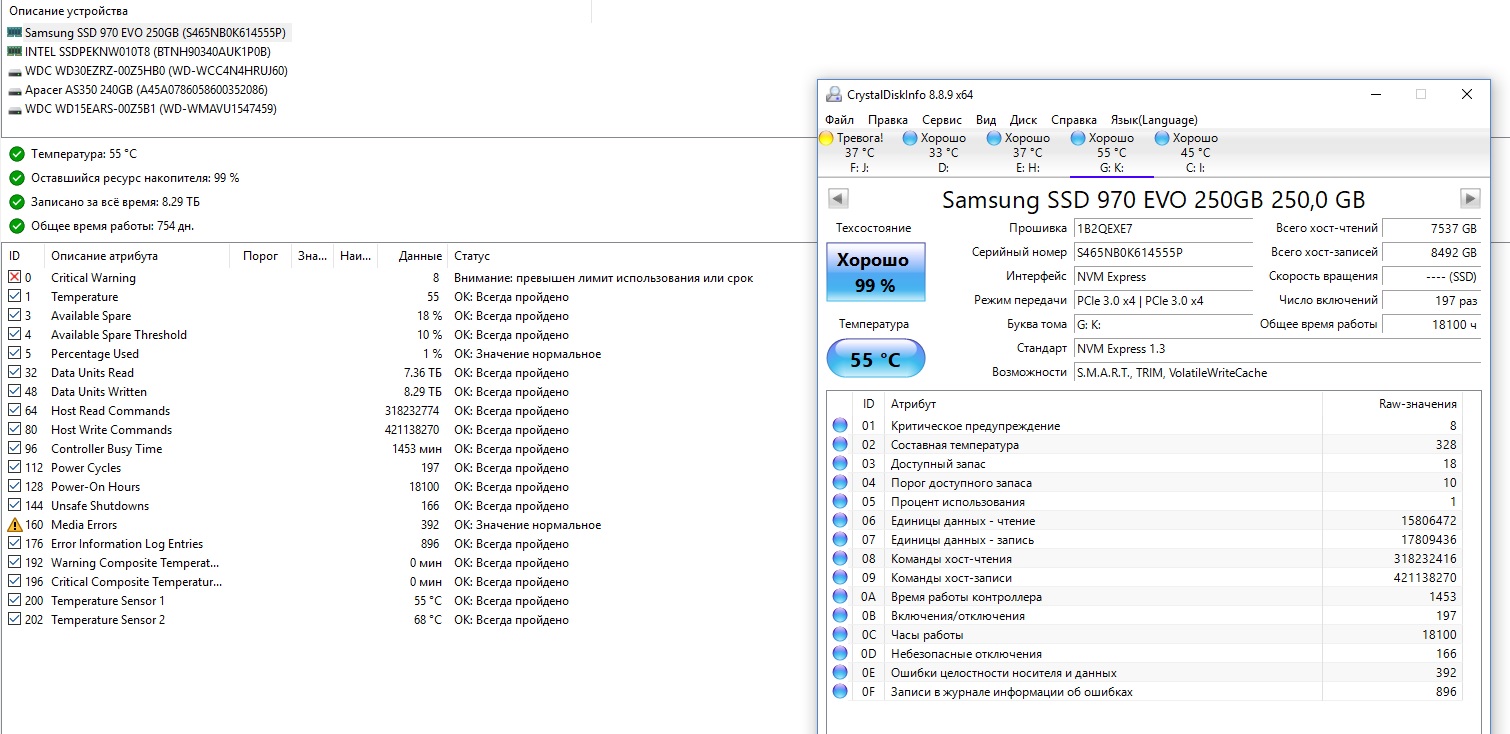Click the blue orb for Доступный запас

point(840,464)
